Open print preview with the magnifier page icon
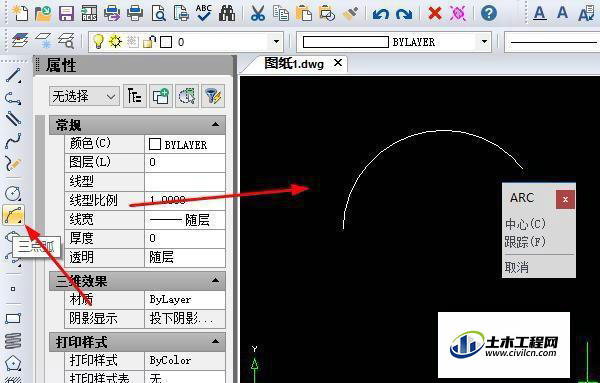600x383 pixels. pos(158,13)
